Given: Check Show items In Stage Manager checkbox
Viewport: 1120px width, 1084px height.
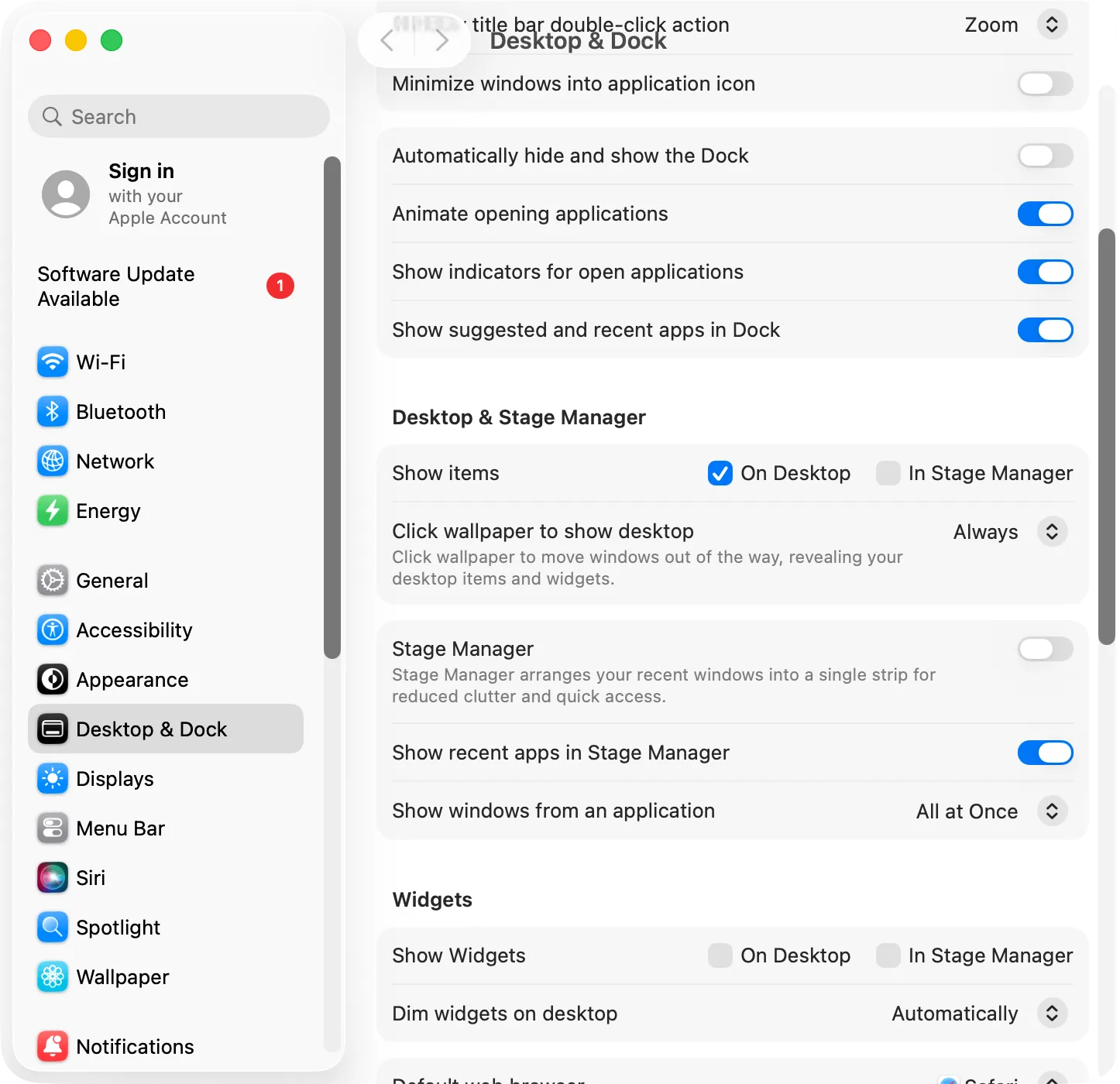Looking at the screenshot, I should (x=888, y=473).
